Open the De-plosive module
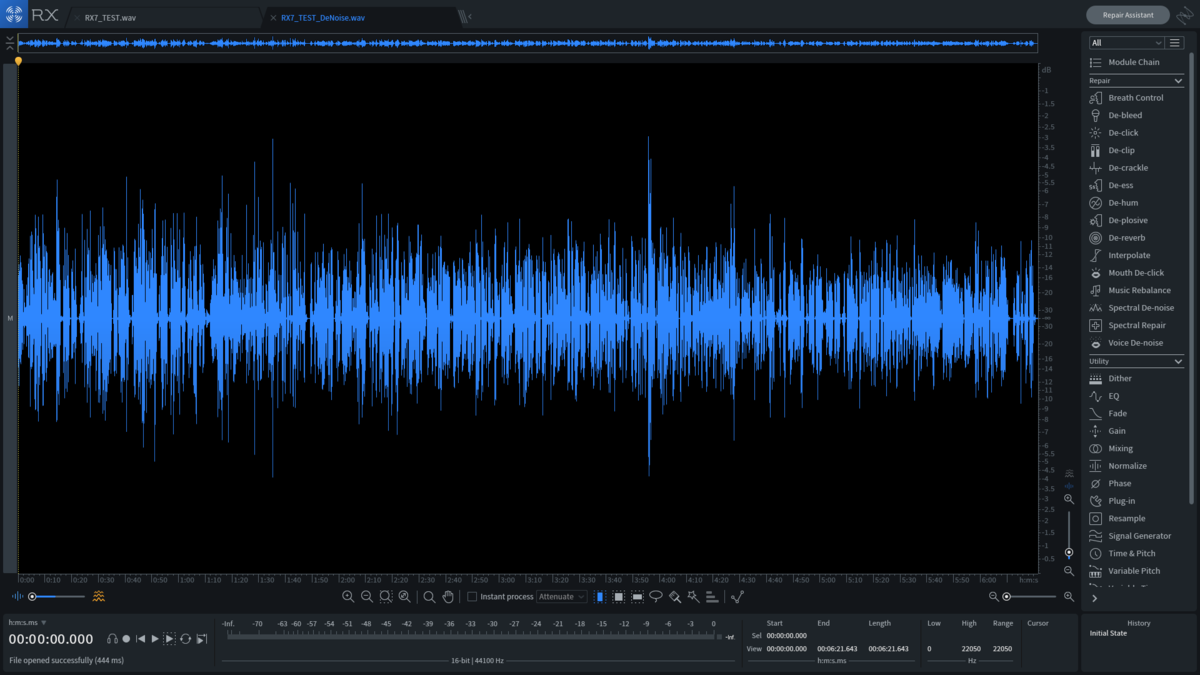1200x675 pixels. point(1136,220)
